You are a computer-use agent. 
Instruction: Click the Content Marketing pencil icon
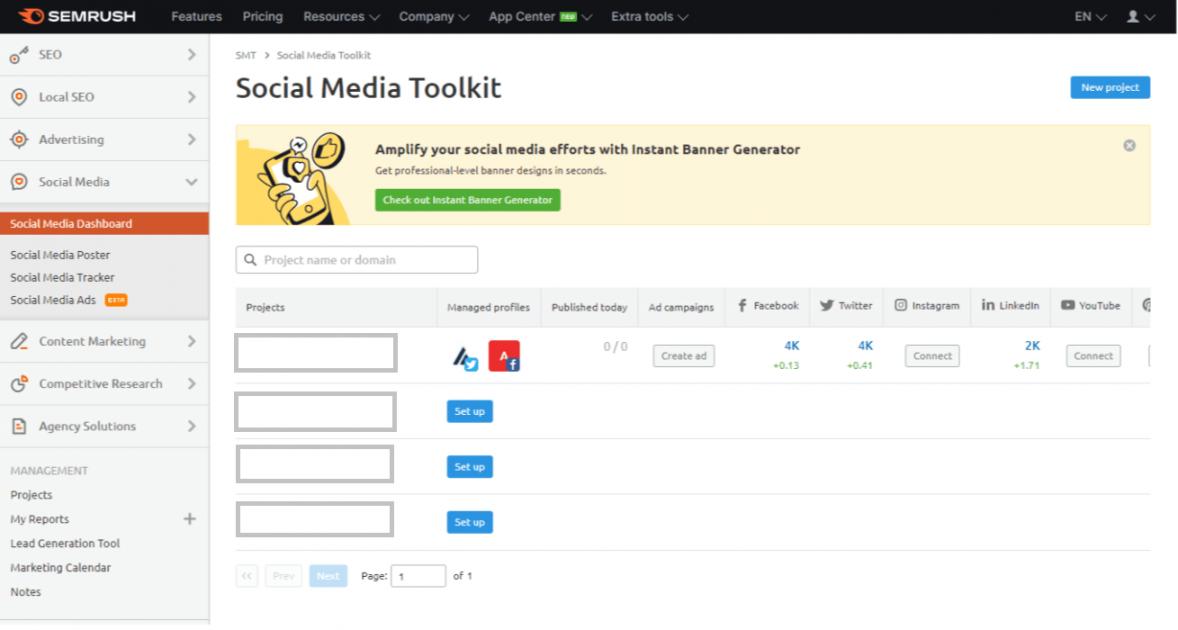click(x=18, y=342)
